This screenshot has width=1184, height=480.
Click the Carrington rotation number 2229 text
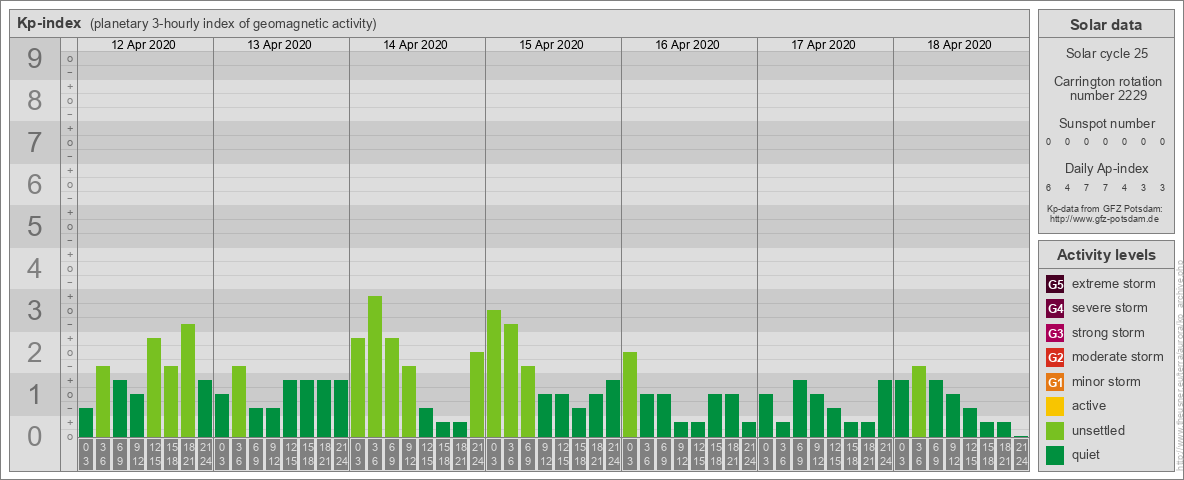coord(1108,88)
